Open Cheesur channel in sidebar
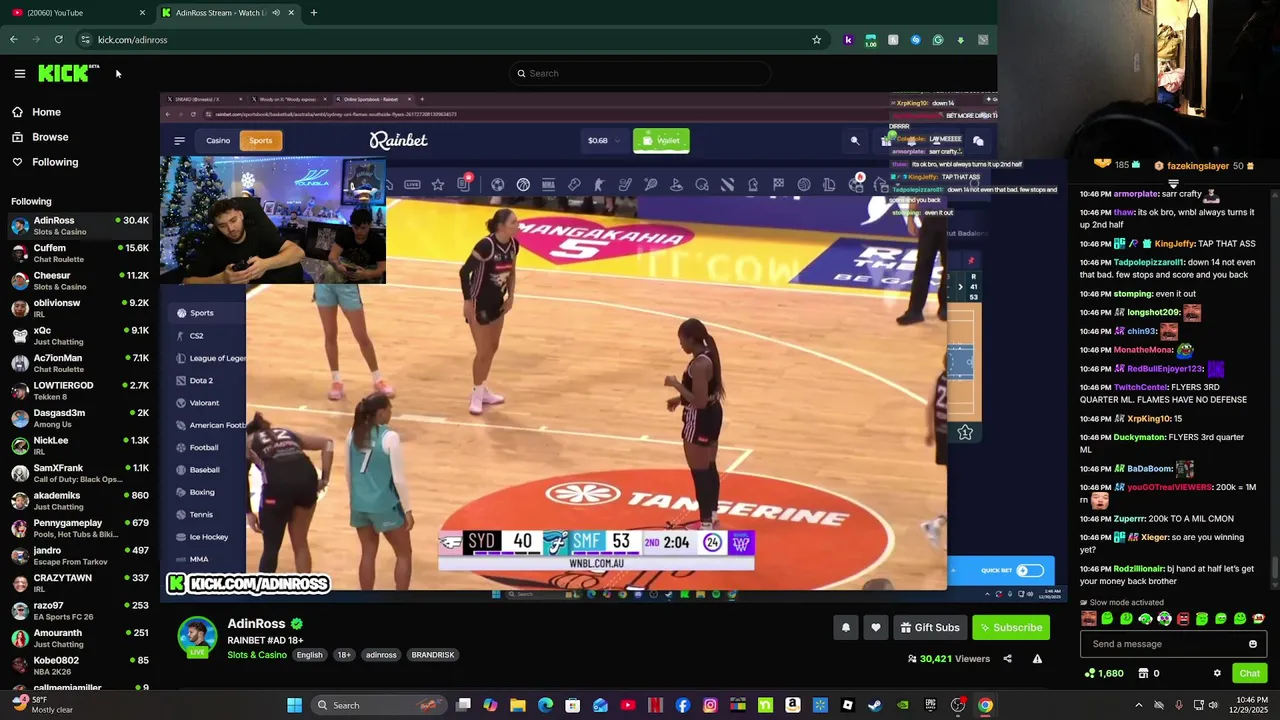 tap(80, 281)
